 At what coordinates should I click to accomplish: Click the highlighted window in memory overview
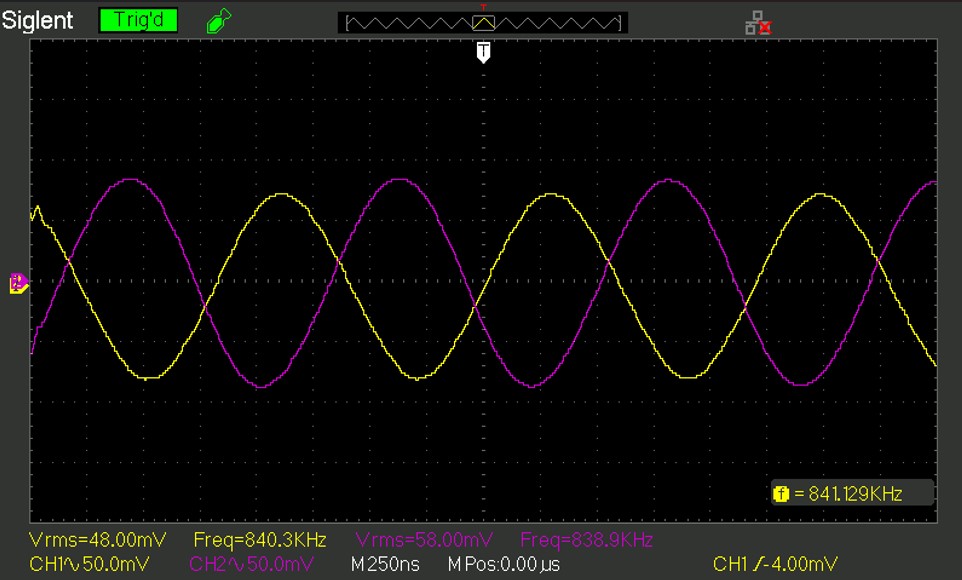point(483,23)
